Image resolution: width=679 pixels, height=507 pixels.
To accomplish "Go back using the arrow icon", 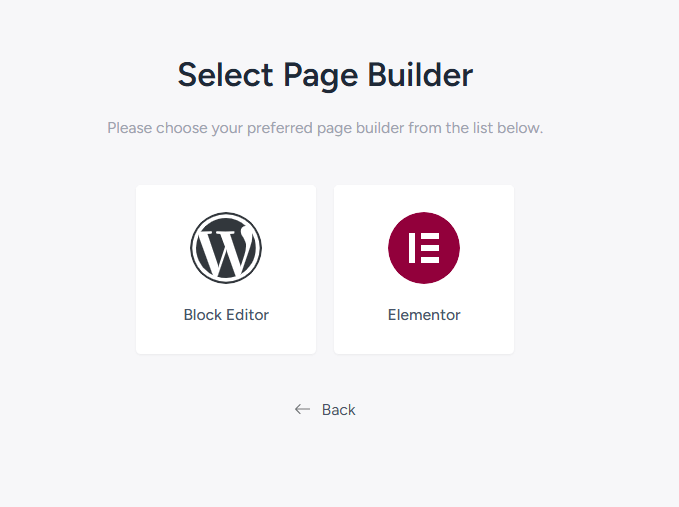I will click(302, 409).
